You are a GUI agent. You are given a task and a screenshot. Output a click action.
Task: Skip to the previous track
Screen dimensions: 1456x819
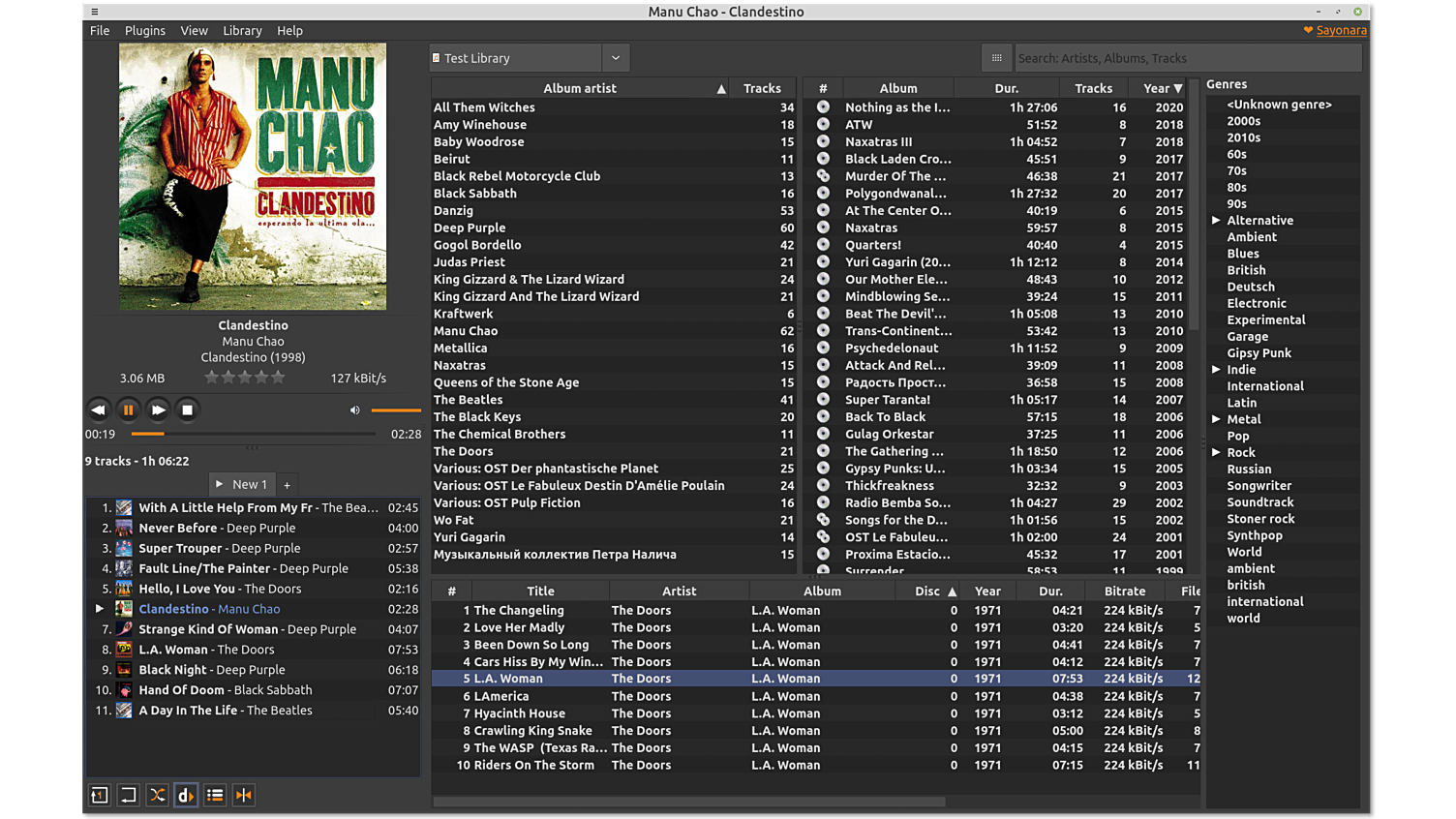coord(98,409)
